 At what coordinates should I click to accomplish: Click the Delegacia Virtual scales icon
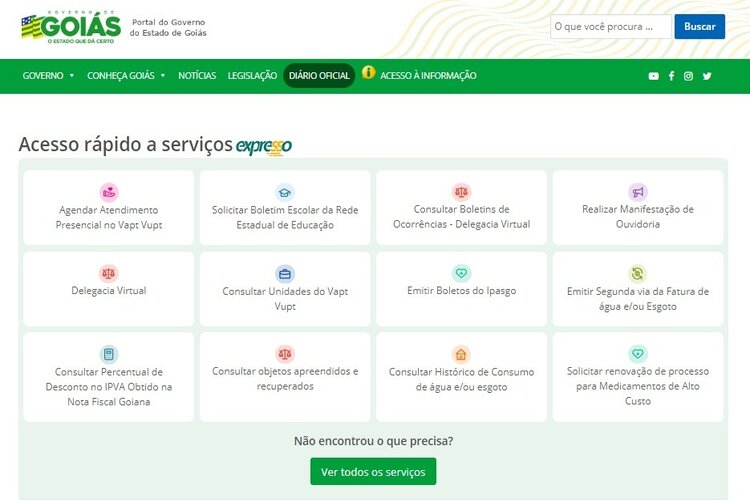[x=109, y=273]
